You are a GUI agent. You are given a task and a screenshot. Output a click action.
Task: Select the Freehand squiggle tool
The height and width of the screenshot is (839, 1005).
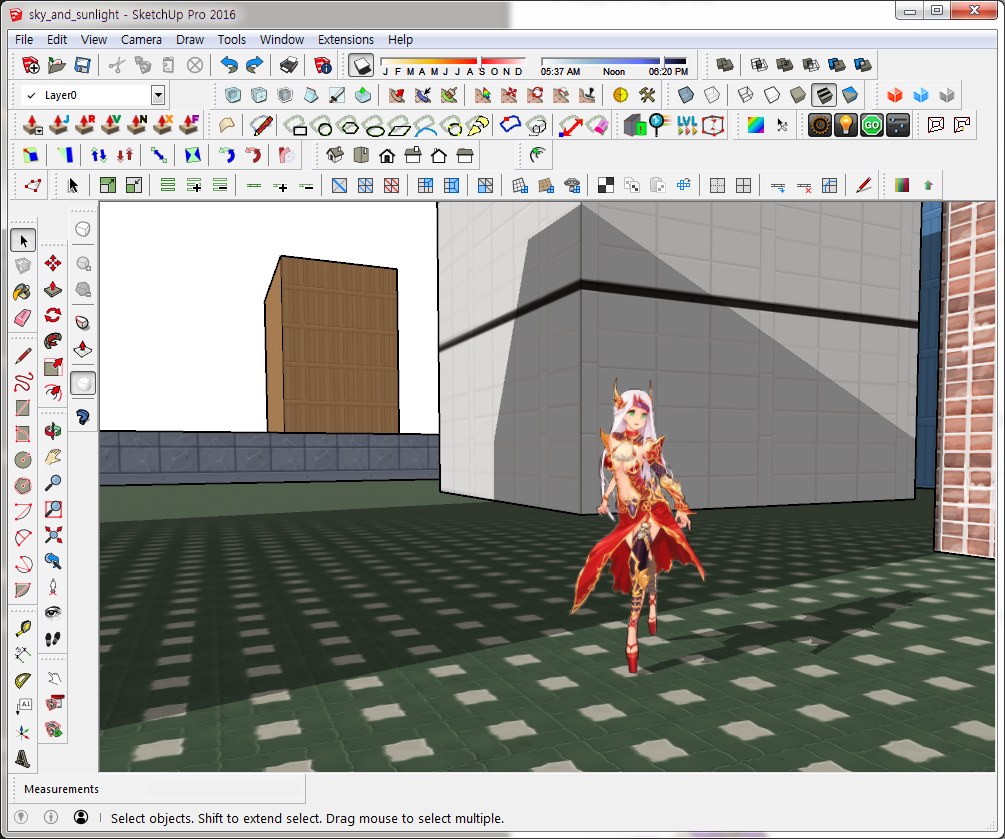[x=22, y=382]
